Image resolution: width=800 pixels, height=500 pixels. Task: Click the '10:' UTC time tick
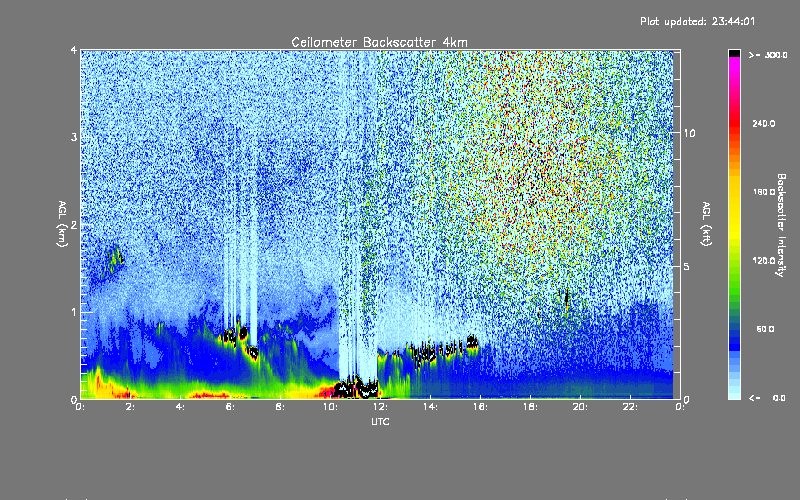[330, 407]
